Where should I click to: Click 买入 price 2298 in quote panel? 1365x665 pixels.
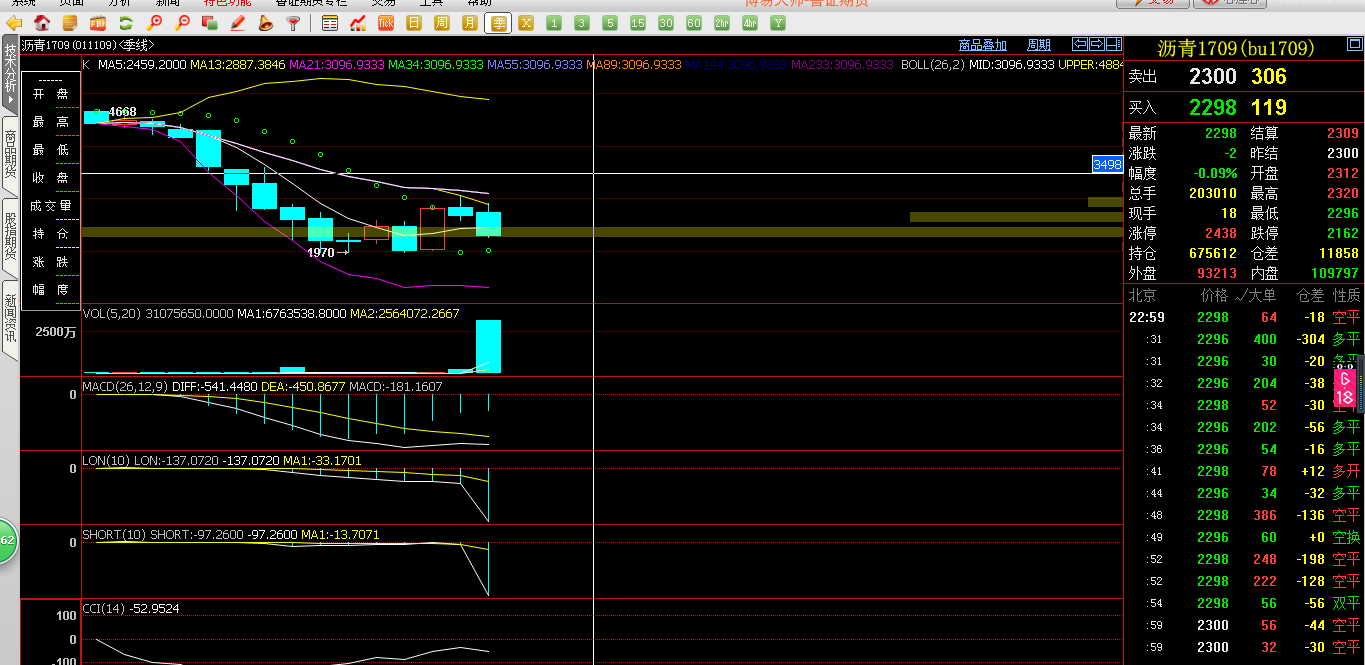pos(1213,107)
